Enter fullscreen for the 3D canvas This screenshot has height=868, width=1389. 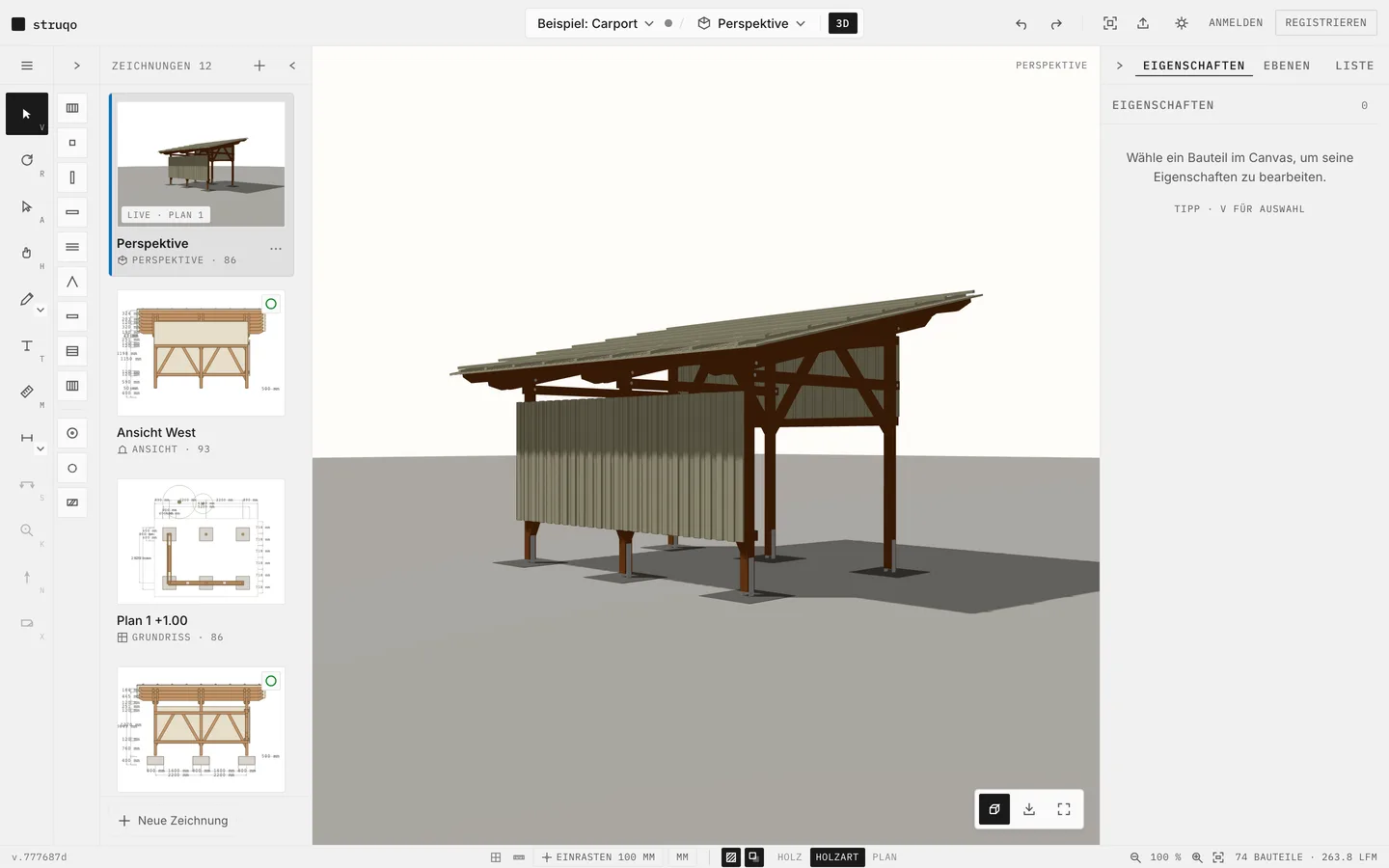[x=1064, y=809]
